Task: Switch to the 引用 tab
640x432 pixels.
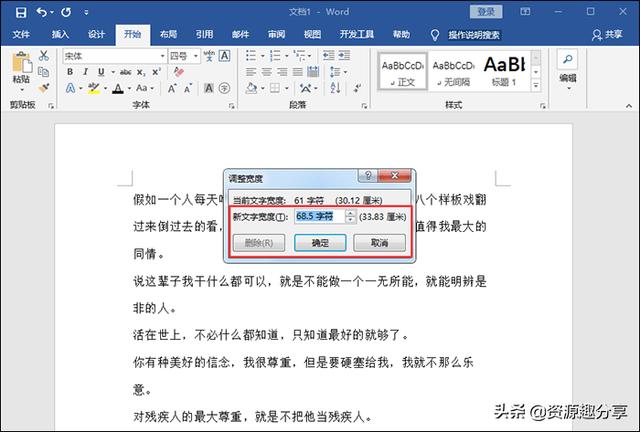Action: pyautogui.click(x=204, y=34)
